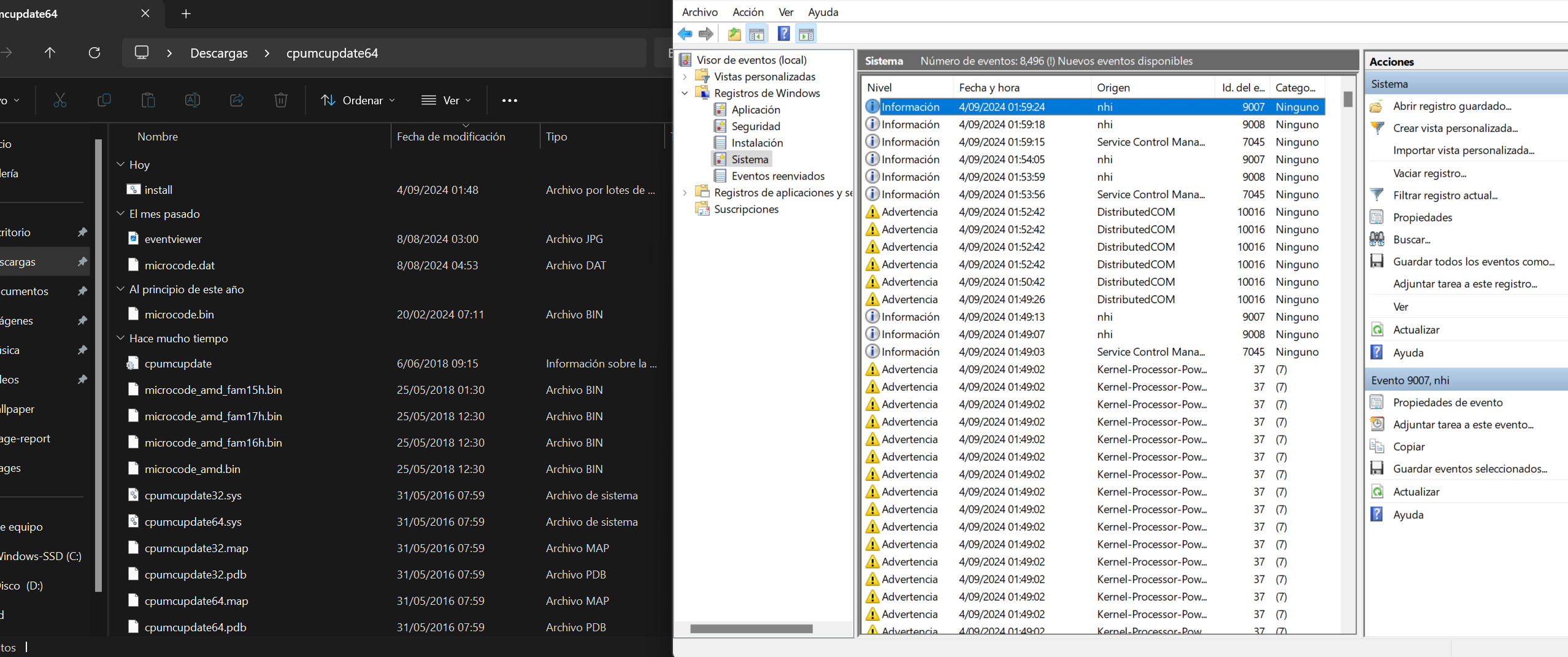This screenshot has height=657, width=1568.
Task: Select the Instalación log
Action: point(756,143)
